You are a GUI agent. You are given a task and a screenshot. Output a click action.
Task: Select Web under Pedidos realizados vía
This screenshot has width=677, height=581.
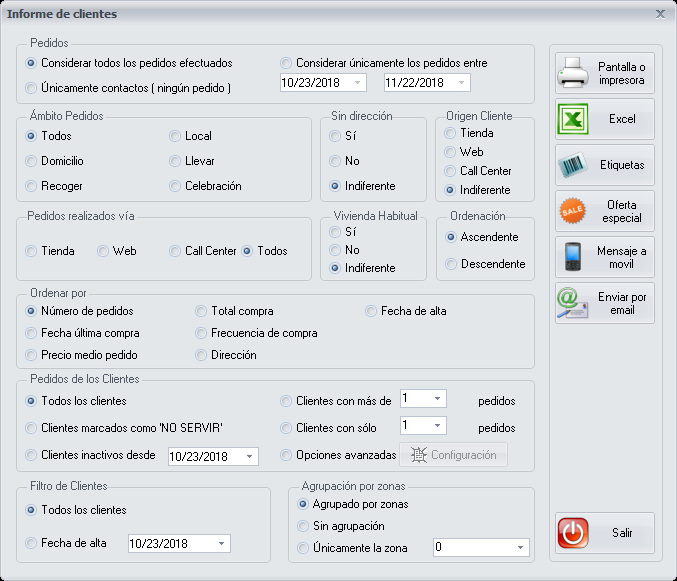pyautogui.click(x=103, y=251)
